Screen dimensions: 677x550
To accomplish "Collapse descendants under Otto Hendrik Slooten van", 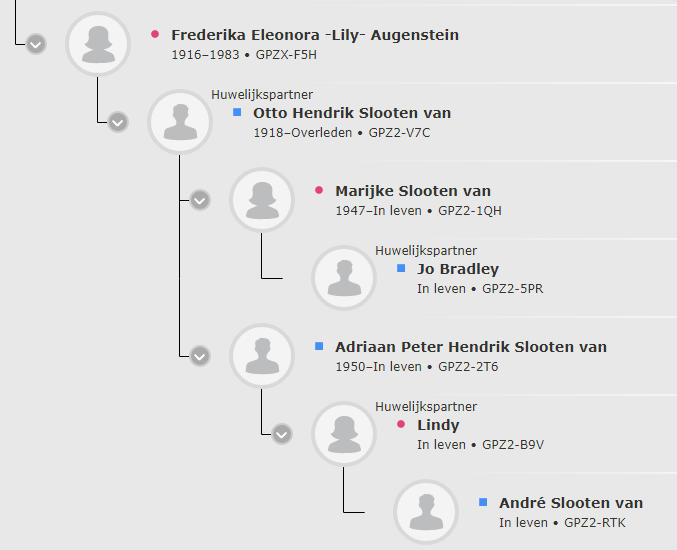I will [x=118, y=122].
